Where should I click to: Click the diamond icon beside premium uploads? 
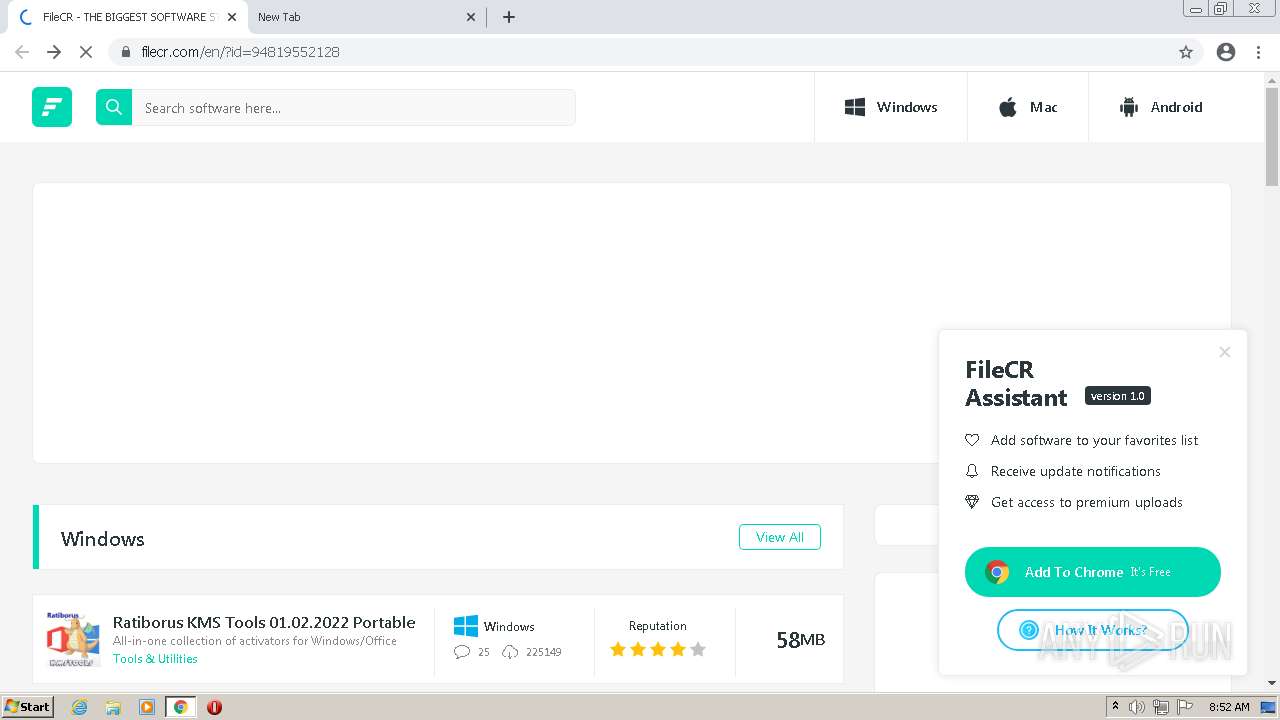pyautogui.click(x=972, y=502)
